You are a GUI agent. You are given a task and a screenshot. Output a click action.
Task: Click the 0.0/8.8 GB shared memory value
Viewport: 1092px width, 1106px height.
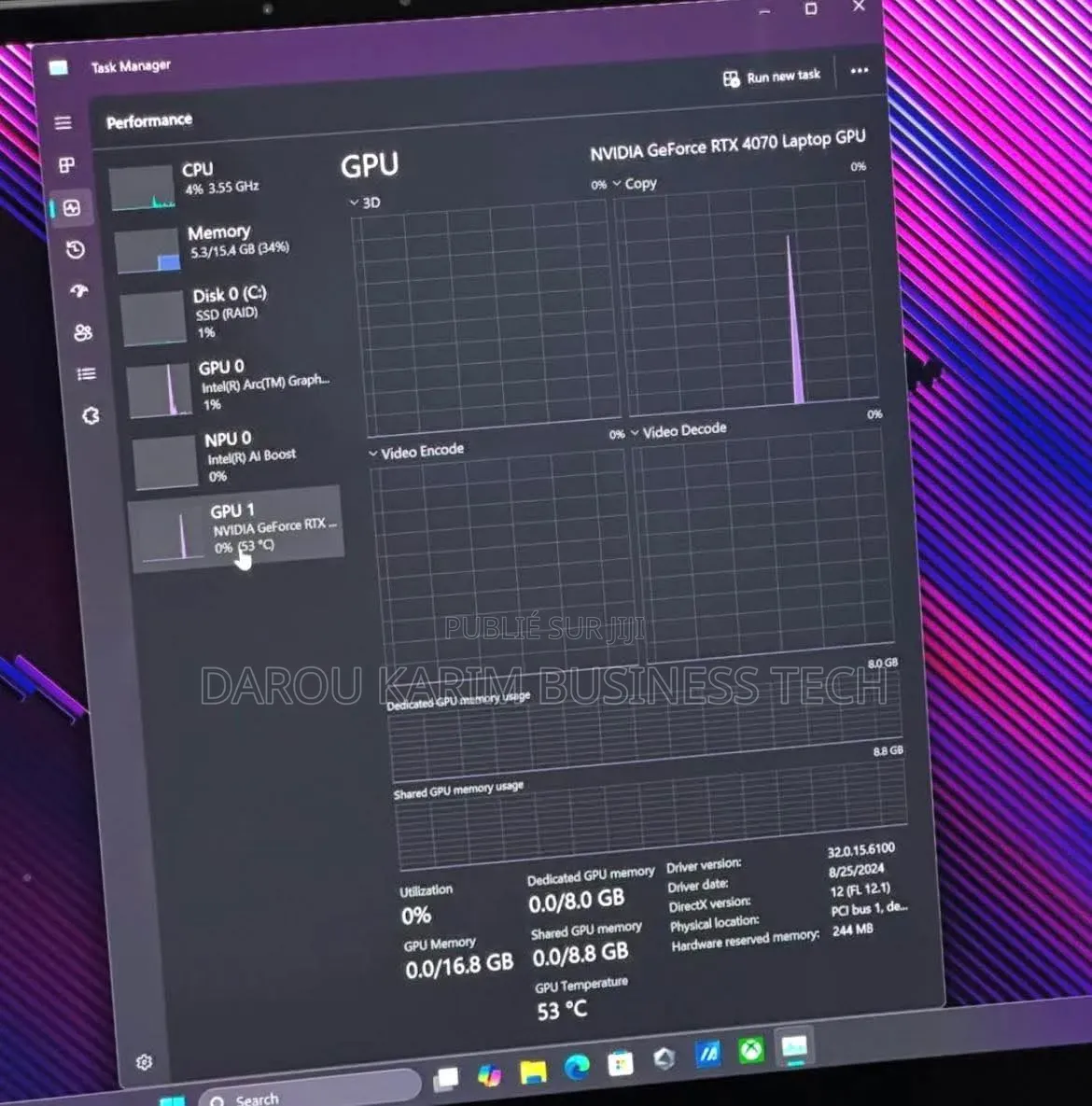pos(580,955)
